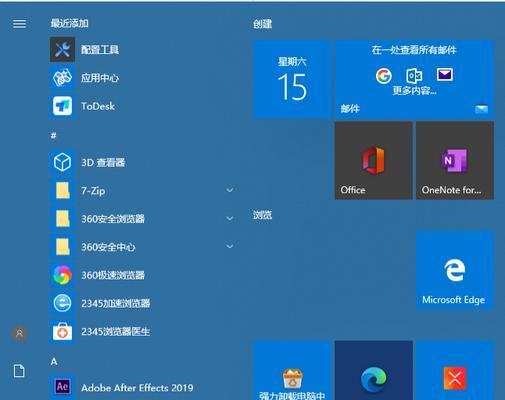Open the Documents icon in the sidebar
The height and width of the screenshot is (400, 505).
point(19,371)
